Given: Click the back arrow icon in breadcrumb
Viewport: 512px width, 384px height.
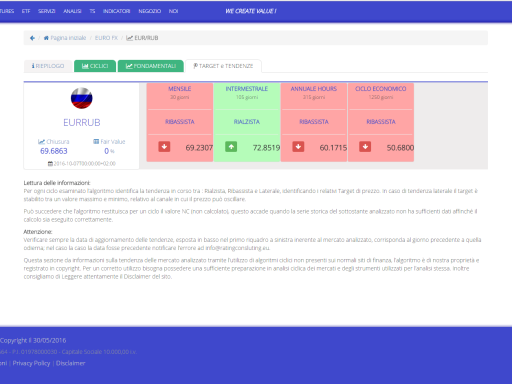Looking at the screenshot, I should [x=32, y=38].
